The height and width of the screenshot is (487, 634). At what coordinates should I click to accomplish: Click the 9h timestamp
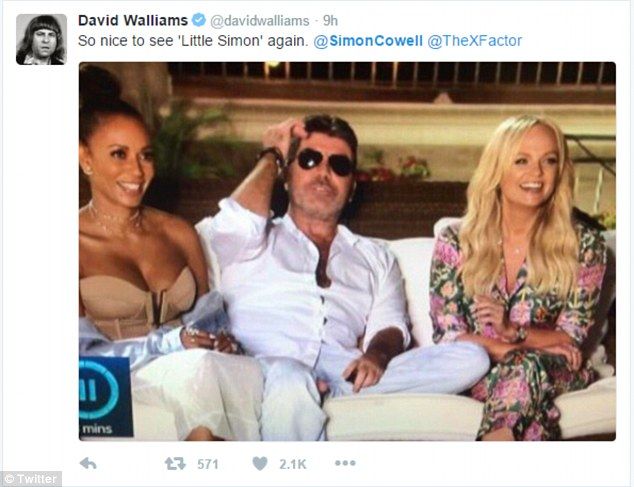coord(330,21)
